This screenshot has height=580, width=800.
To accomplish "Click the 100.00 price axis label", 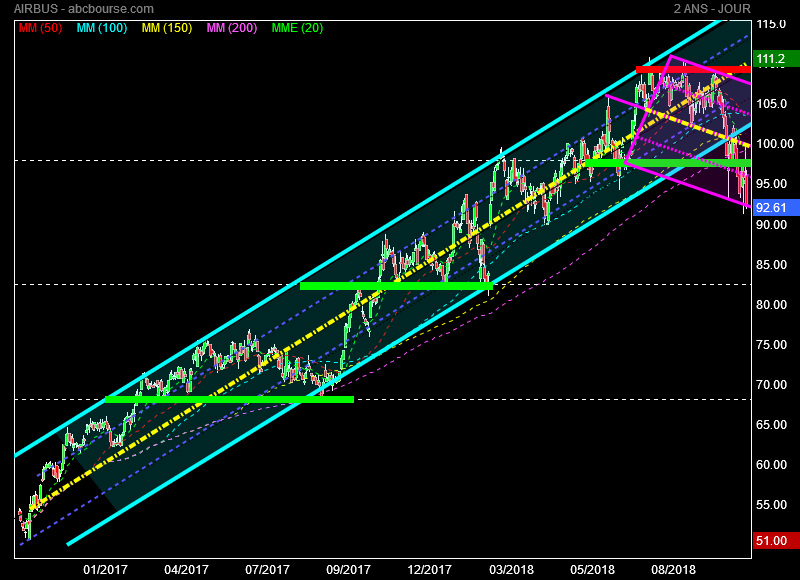I will (x=774, y=144).
